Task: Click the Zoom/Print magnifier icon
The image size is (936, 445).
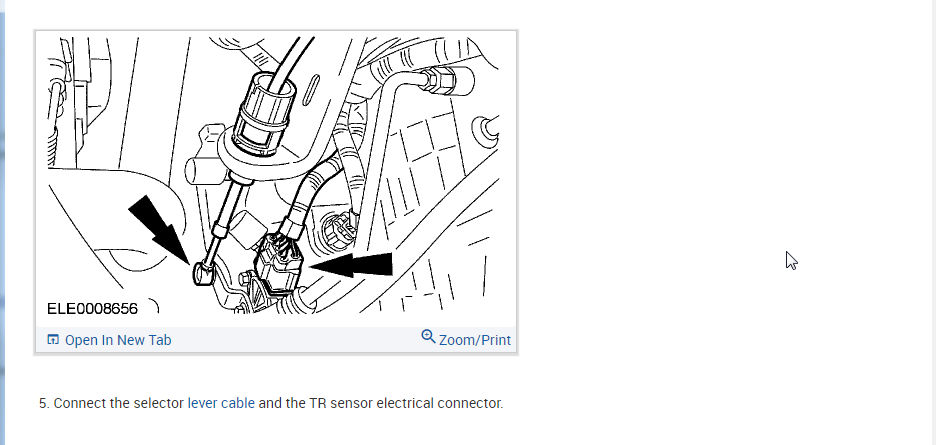Action: coord(428,336)
